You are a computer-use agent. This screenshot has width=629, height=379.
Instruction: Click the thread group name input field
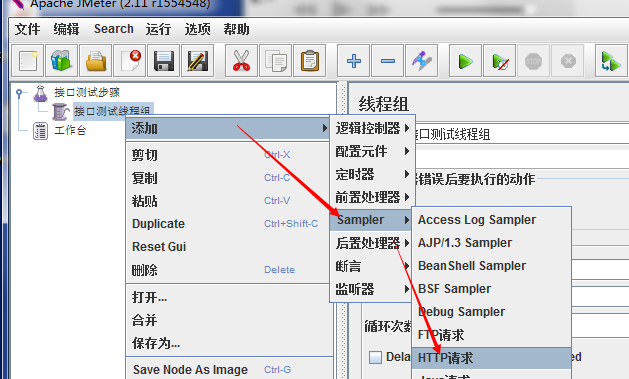point(521,134)
